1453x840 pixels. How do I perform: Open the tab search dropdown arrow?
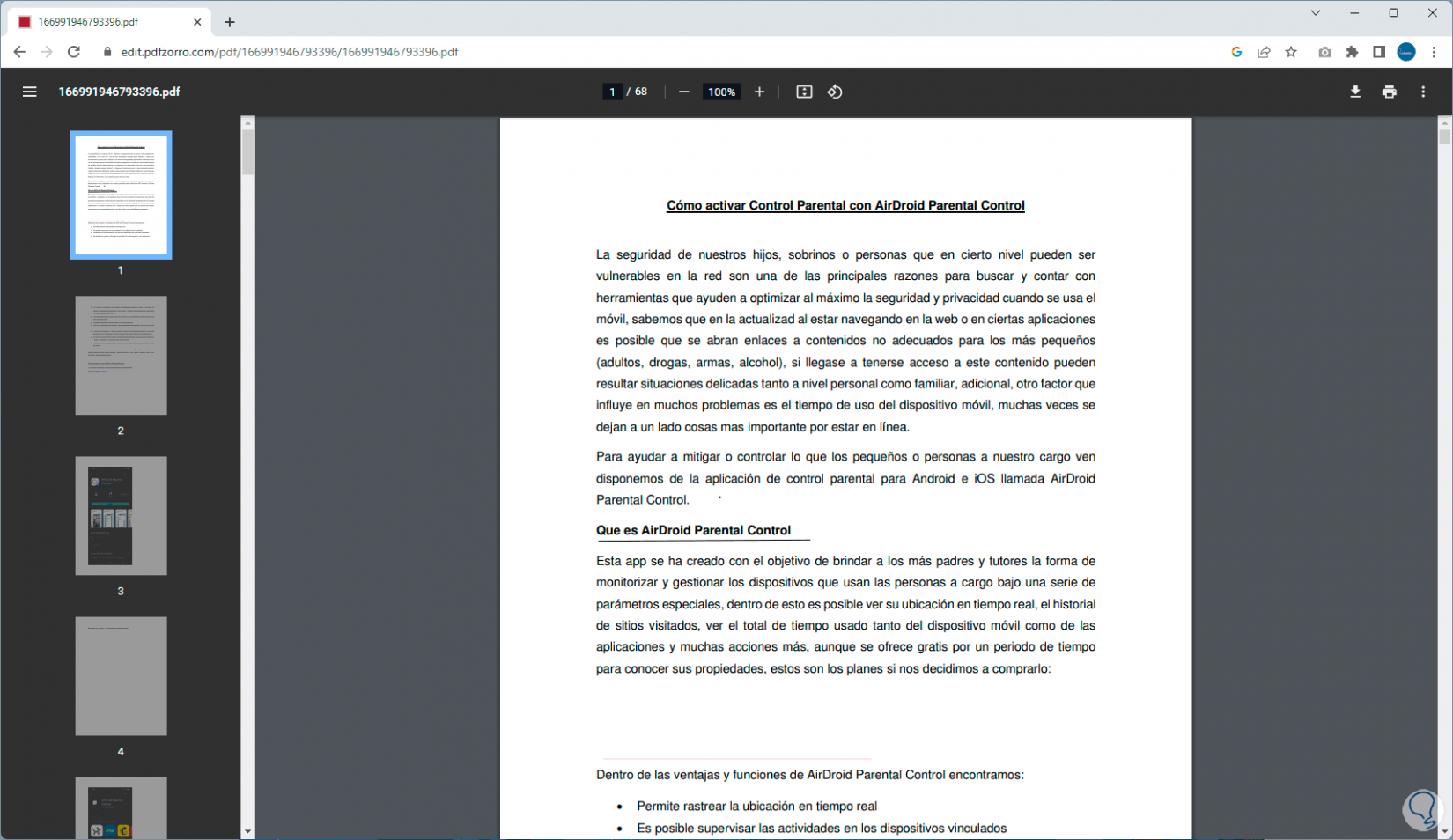click(1315, 13)
